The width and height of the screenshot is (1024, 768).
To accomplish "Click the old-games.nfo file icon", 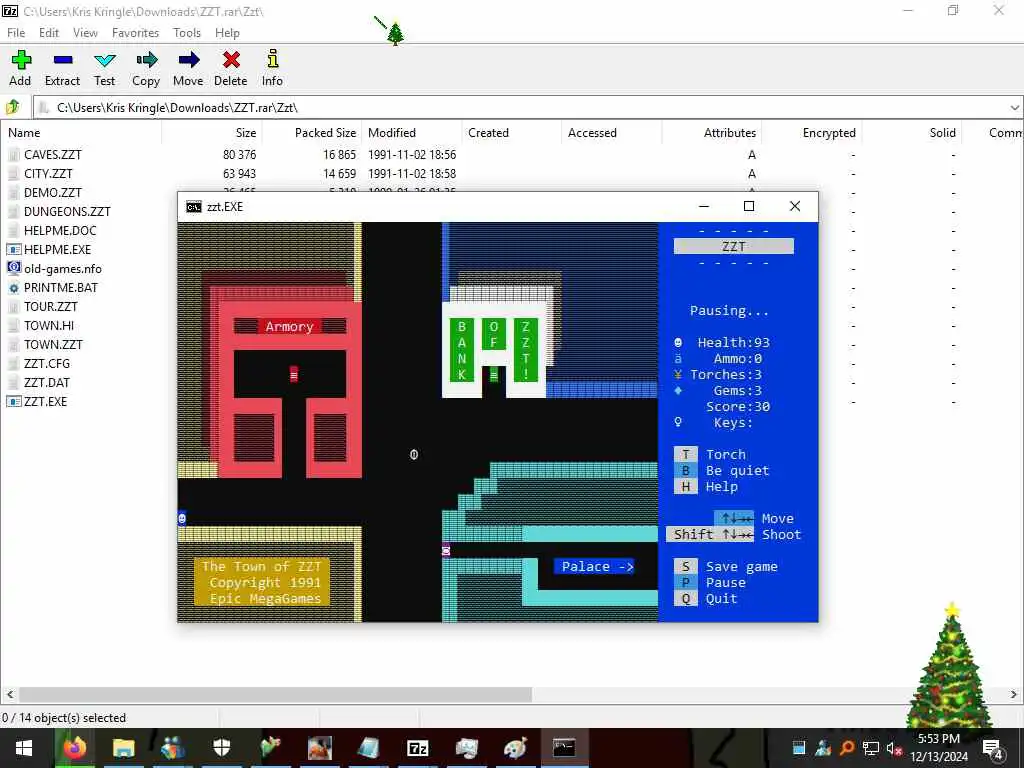I will 14,268.
